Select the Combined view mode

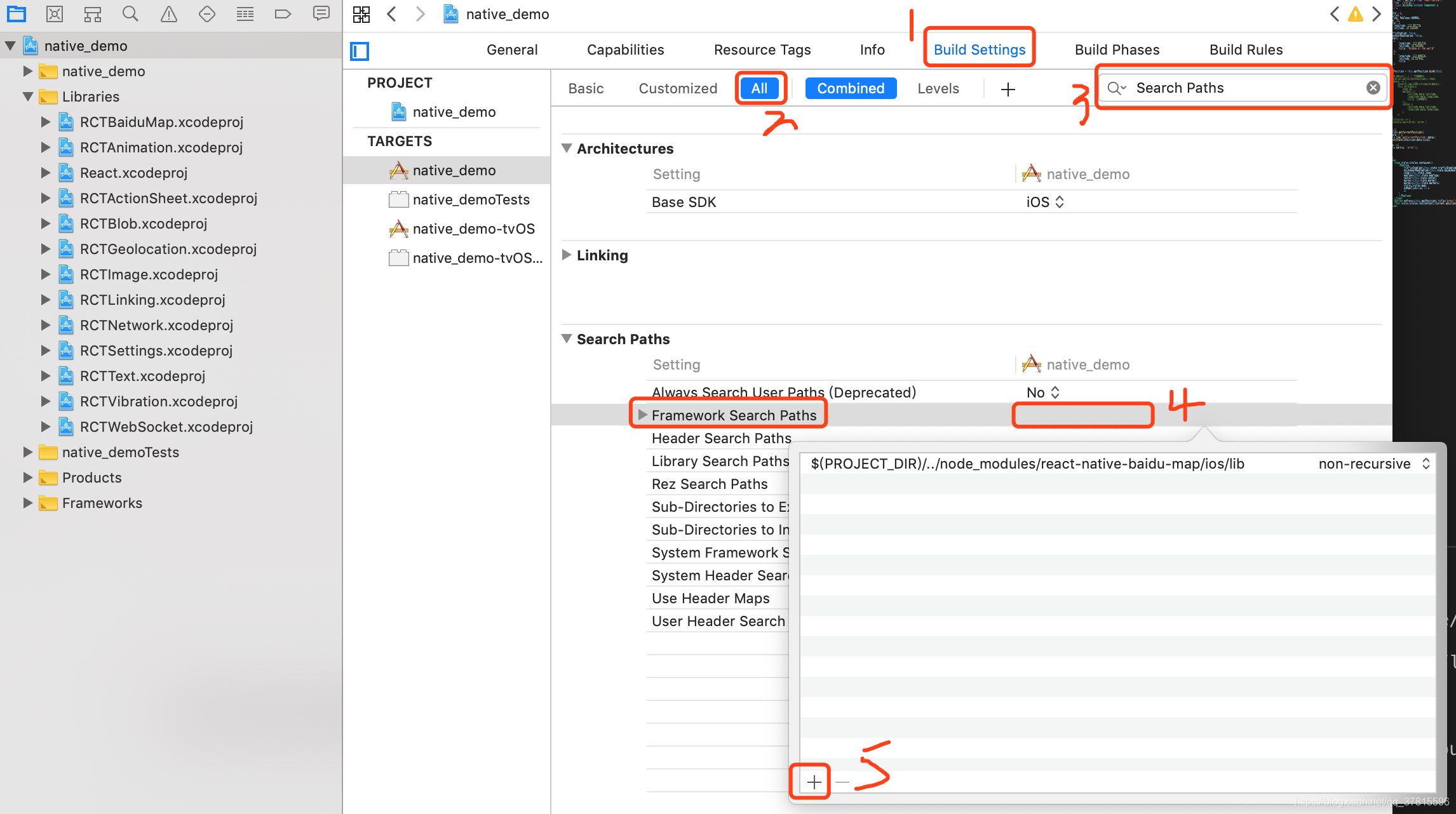(x=851, y=88)
